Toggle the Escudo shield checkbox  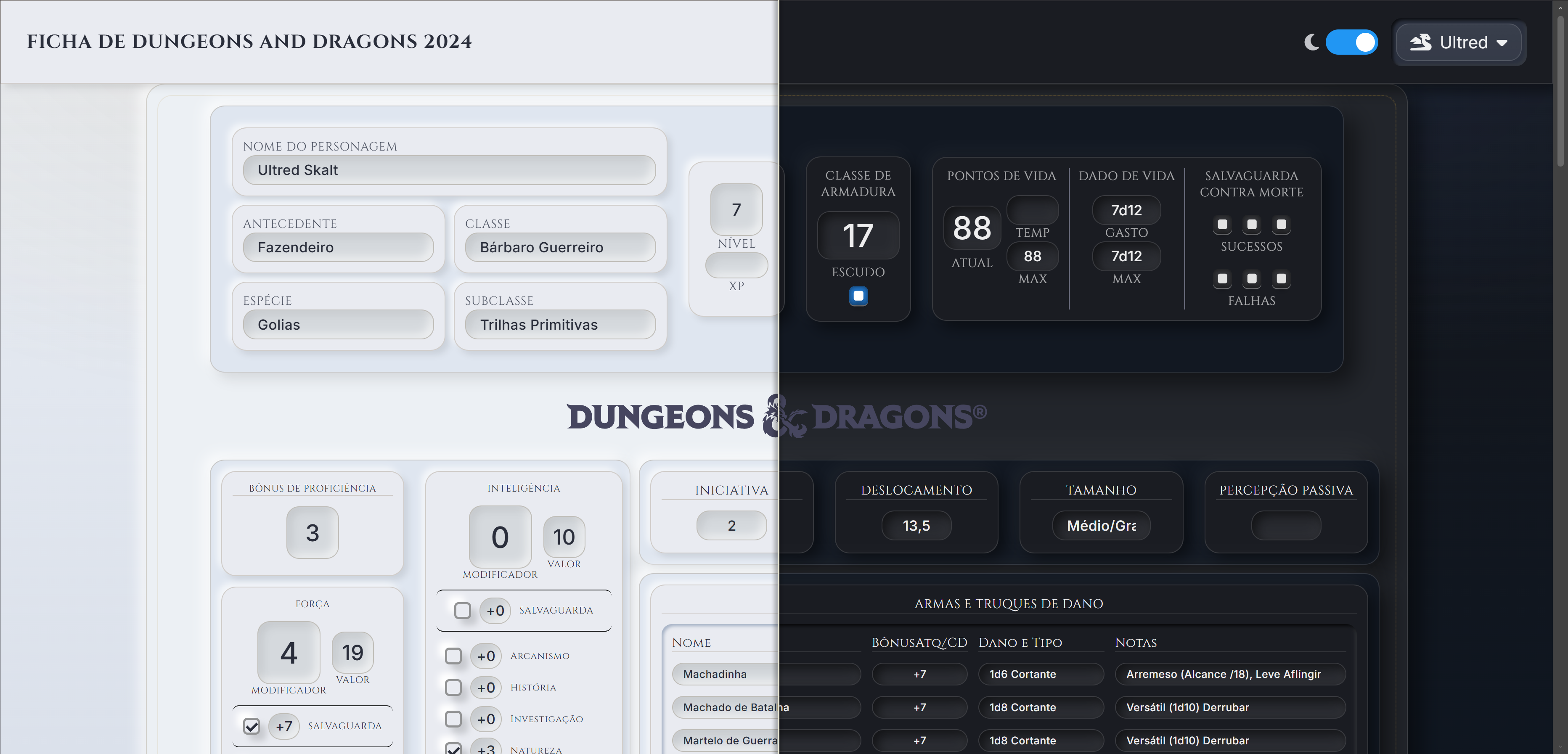click(858, 296)
